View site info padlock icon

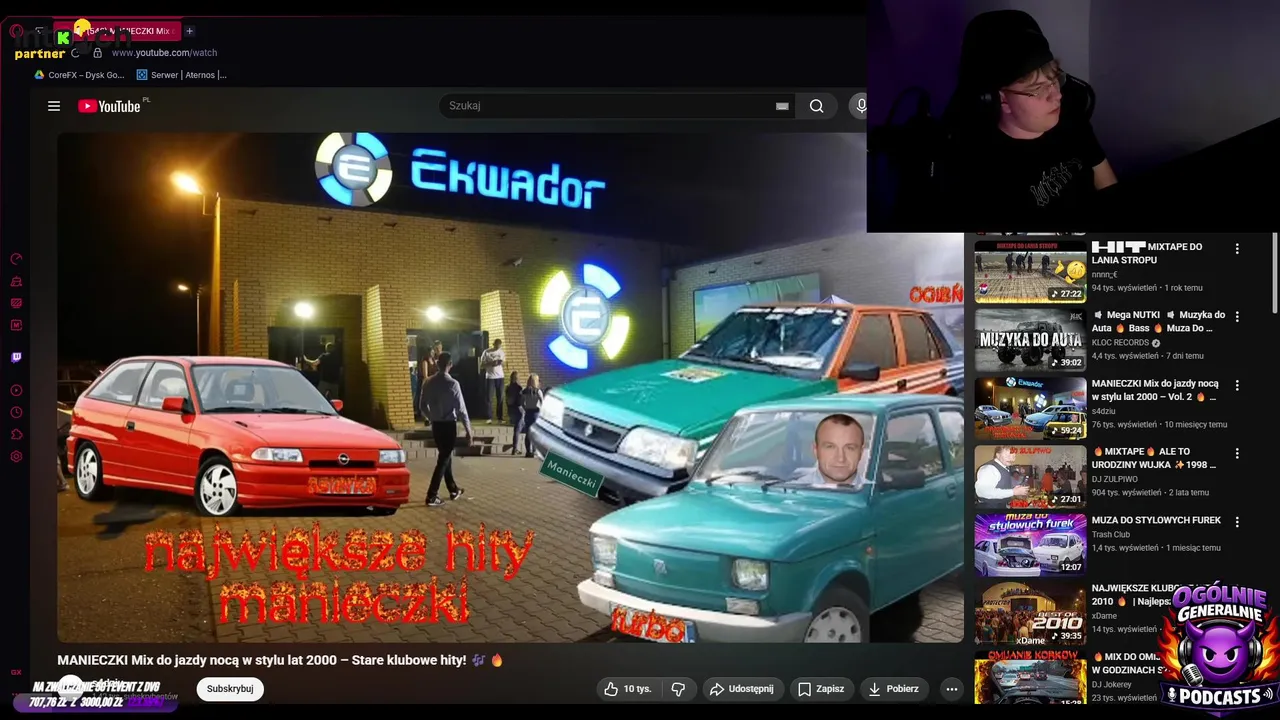(97, 53)
